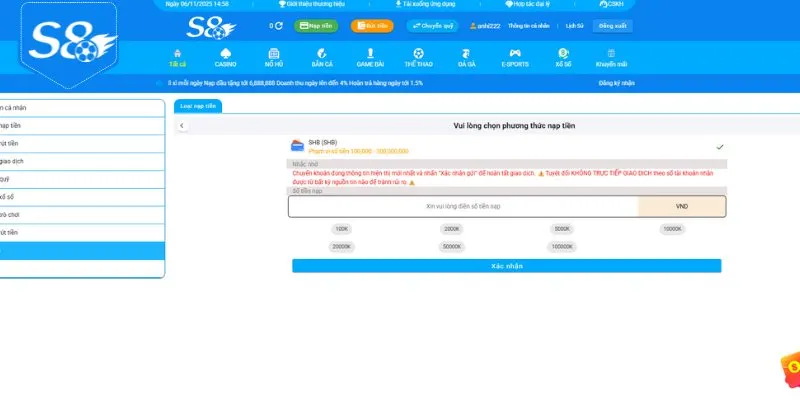Screen dimensions: 800x400
Task: Click the deposit amount input field
Action: [x=463, y=206]
